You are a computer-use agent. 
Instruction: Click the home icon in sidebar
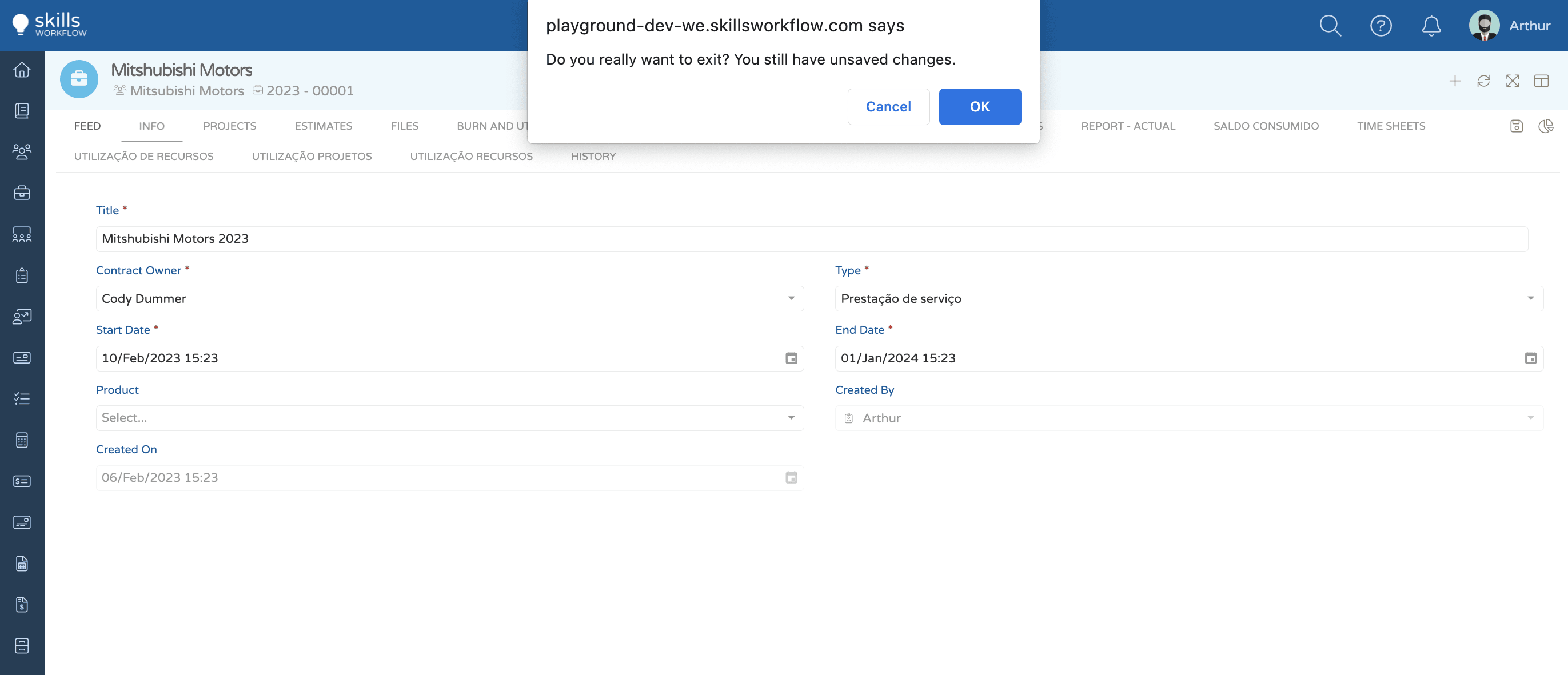pos(22,70)
